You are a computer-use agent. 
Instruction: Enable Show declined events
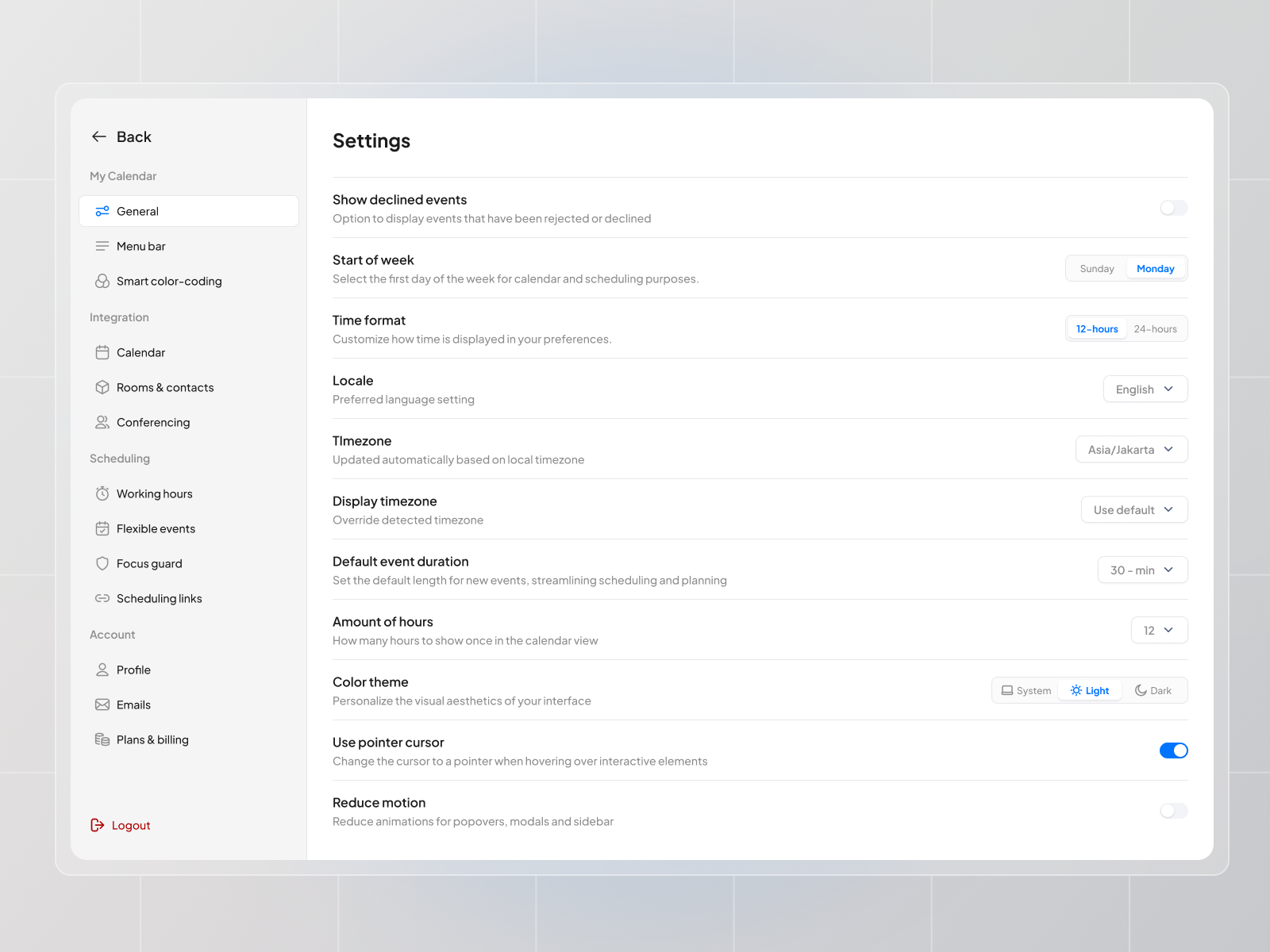tap(1173, 208)
